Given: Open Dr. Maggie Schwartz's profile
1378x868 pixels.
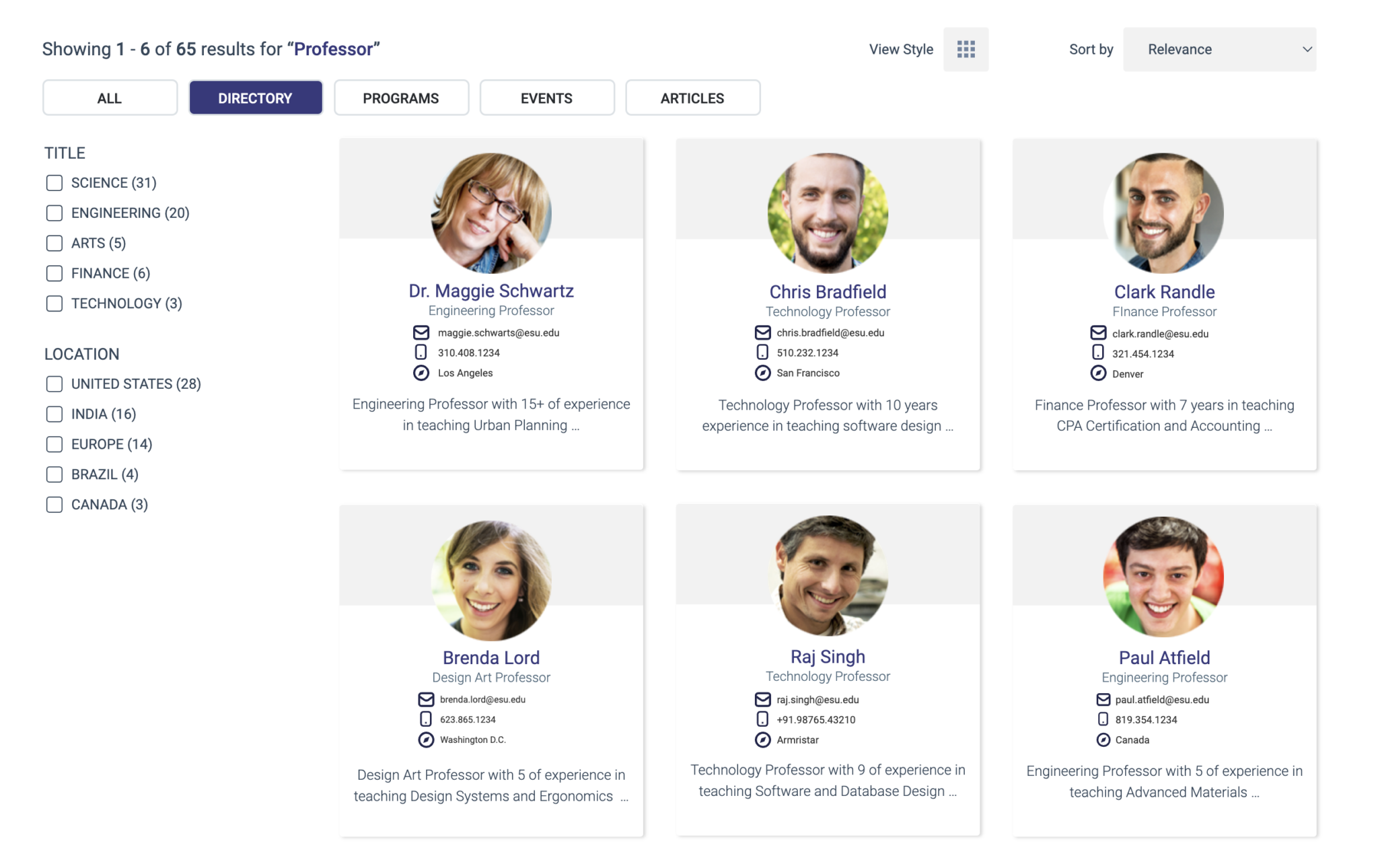Looking at the screenshot, I should [x=491, y=290].
